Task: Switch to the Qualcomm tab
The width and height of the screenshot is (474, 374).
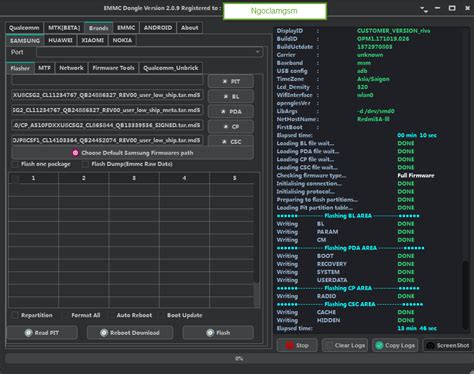Action: pos(24,28)
